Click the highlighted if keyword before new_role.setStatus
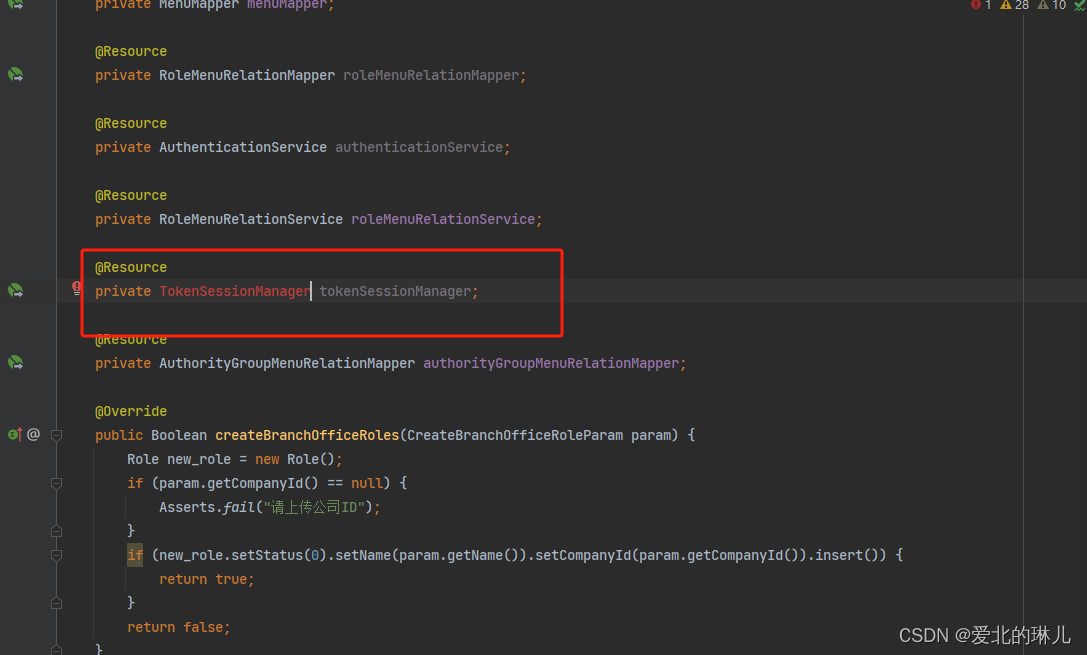The image size is (1087, 655). (x=135, y=555)
